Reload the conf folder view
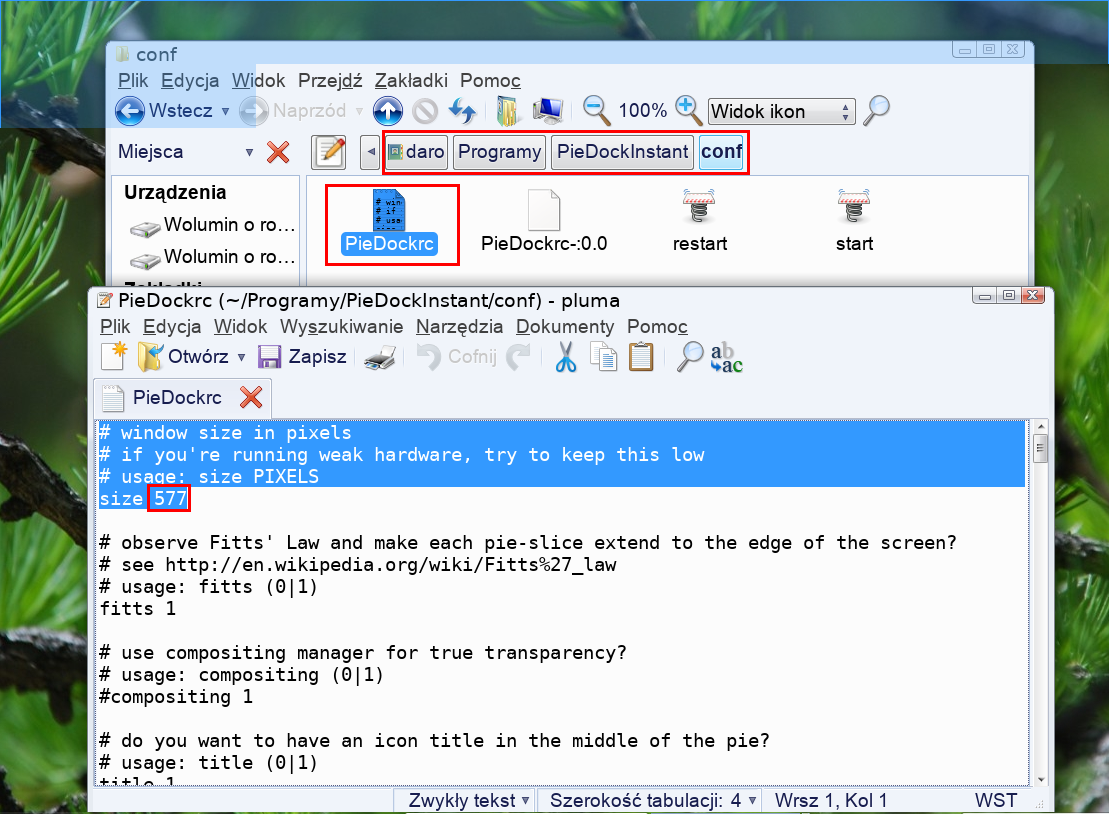 click(463, 111)
